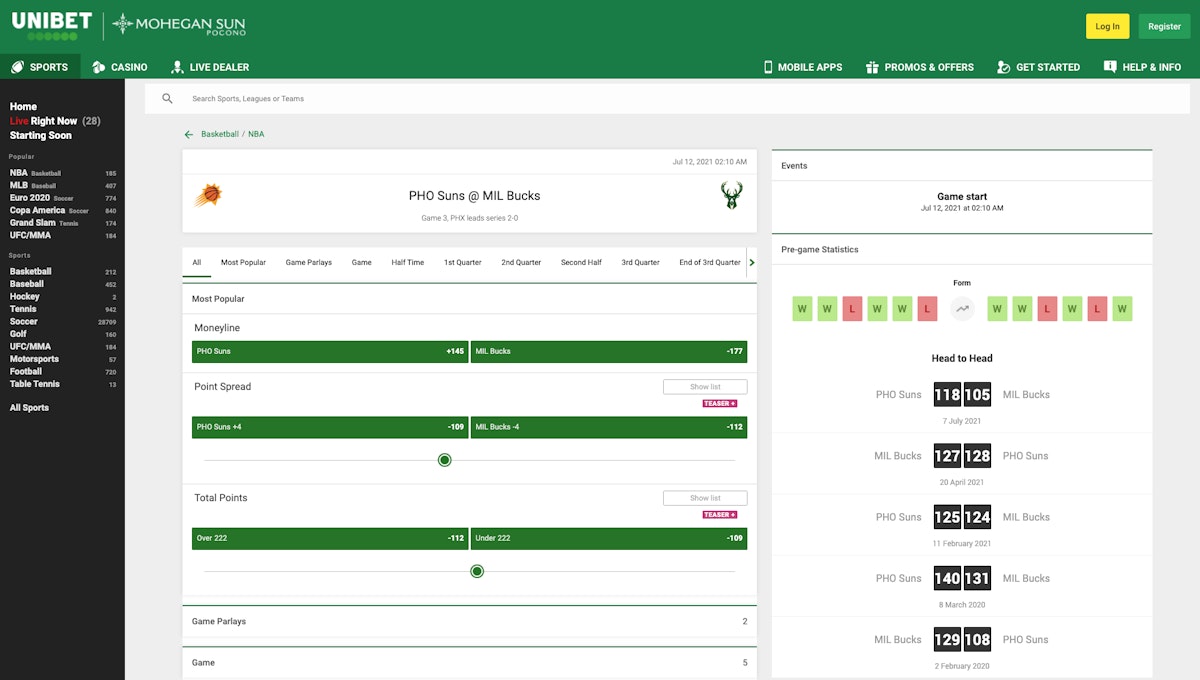Viewport: 1200px width, 680px height.
Task: Open the Total Points Show list dropdown
Action: pos(705,497)
